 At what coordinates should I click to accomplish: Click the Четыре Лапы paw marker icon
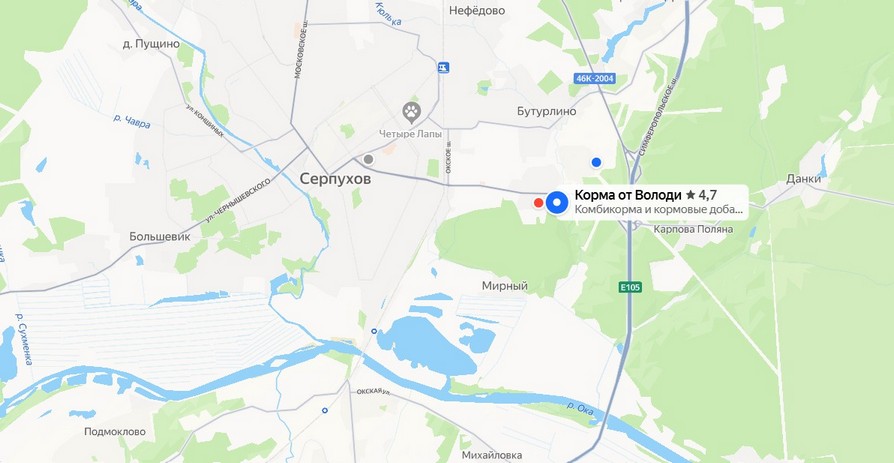point(412,112)
